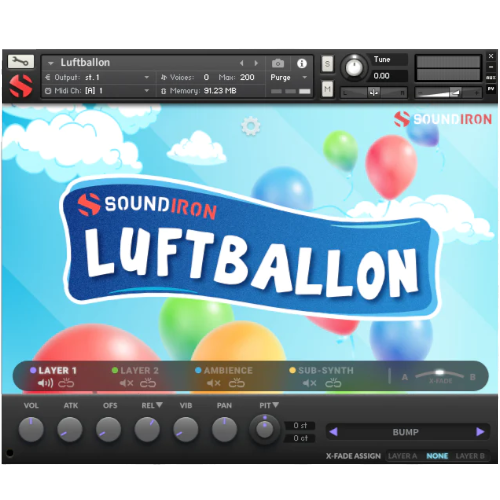Image resolution: width=500 pixels, height=500 pixels.
Task: Go to previous instrument using the left arrow
Action: tap(242, 63)
